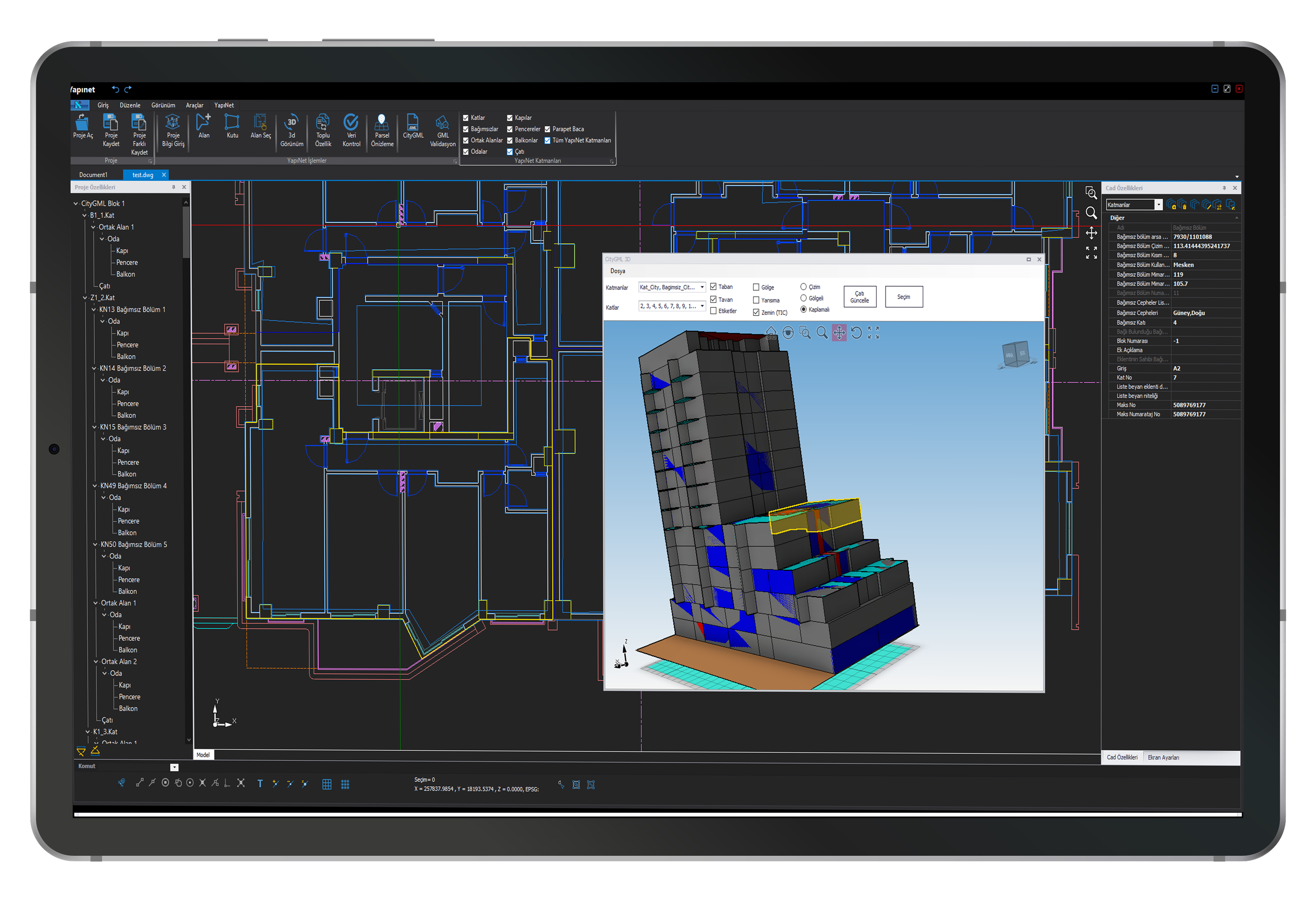The height and width of the screenshot is (900, 1316).
Task: Switch to the Document1 tab
Action: tap(94, 175)
